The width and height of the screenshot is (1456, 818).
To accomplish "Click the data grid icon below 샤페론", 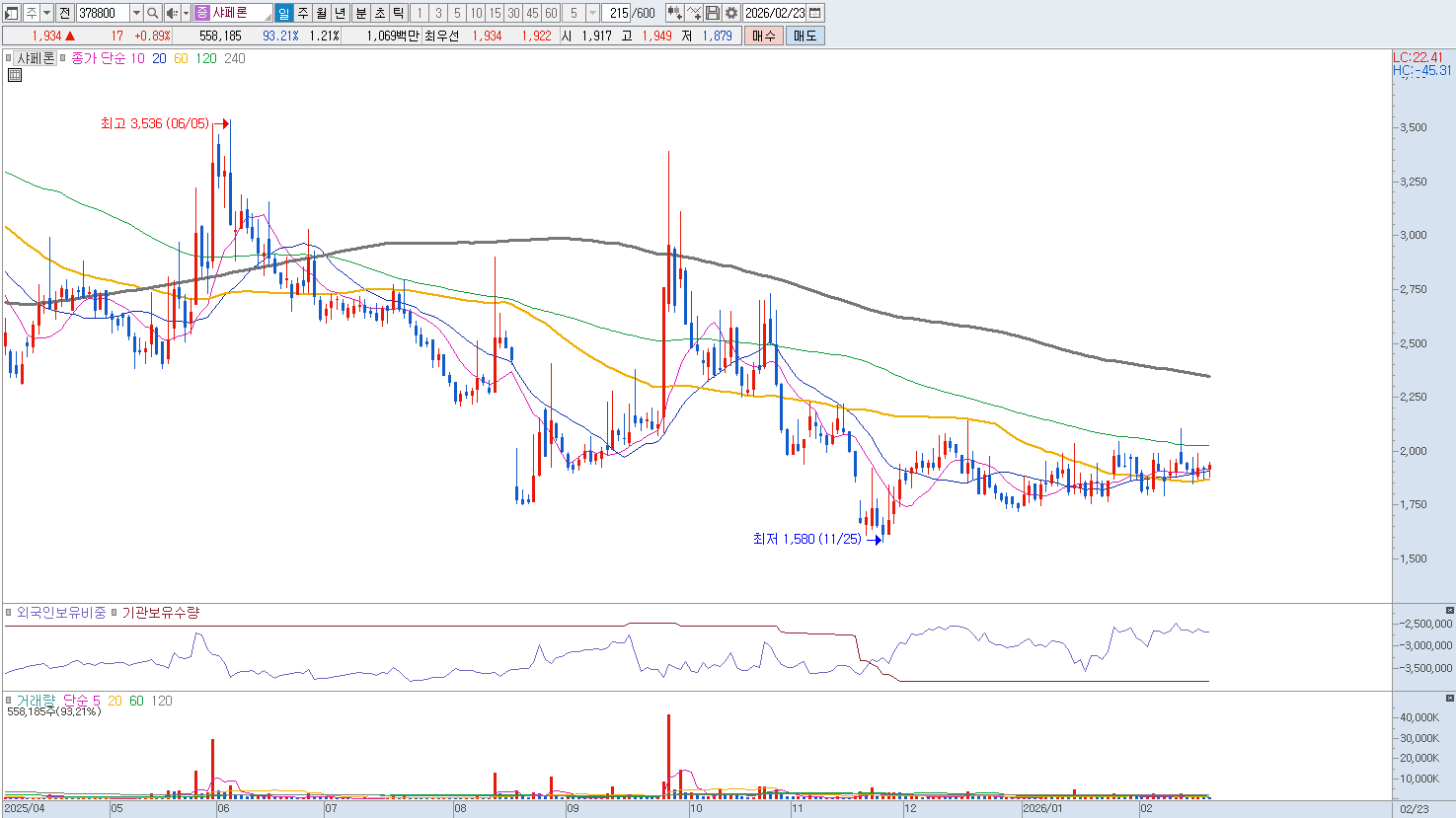I will 14,75.
